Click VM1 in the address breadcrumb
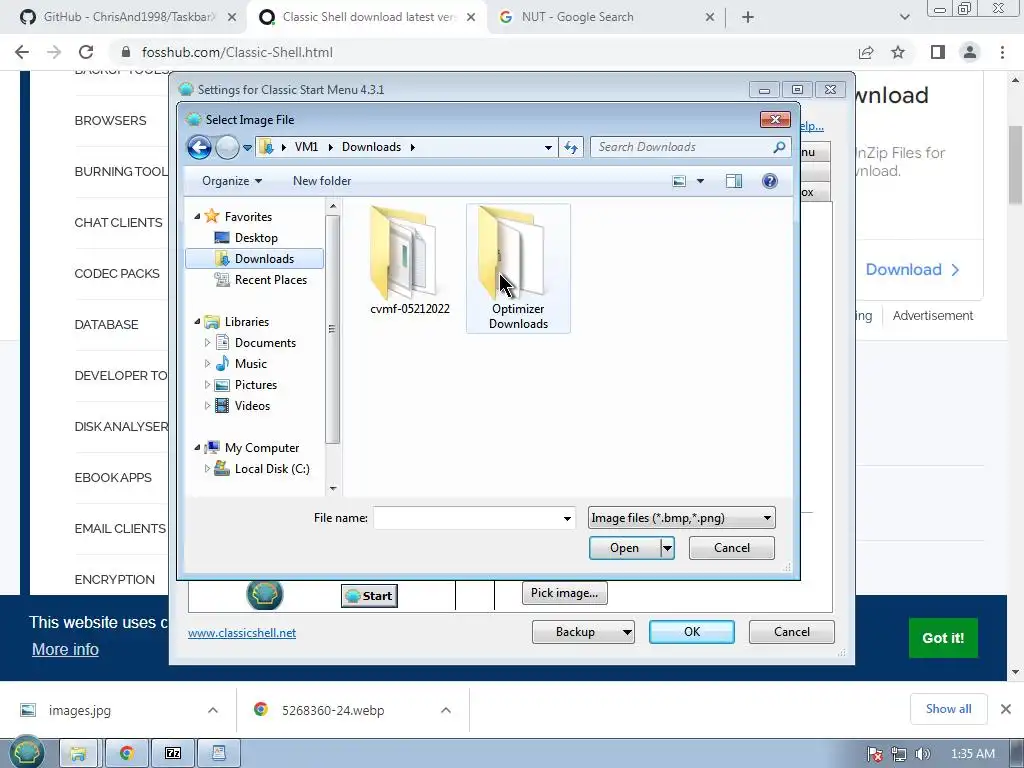The width and height of the screenshot is (1024, 768). pyautogui.click(x=306, y=147)
